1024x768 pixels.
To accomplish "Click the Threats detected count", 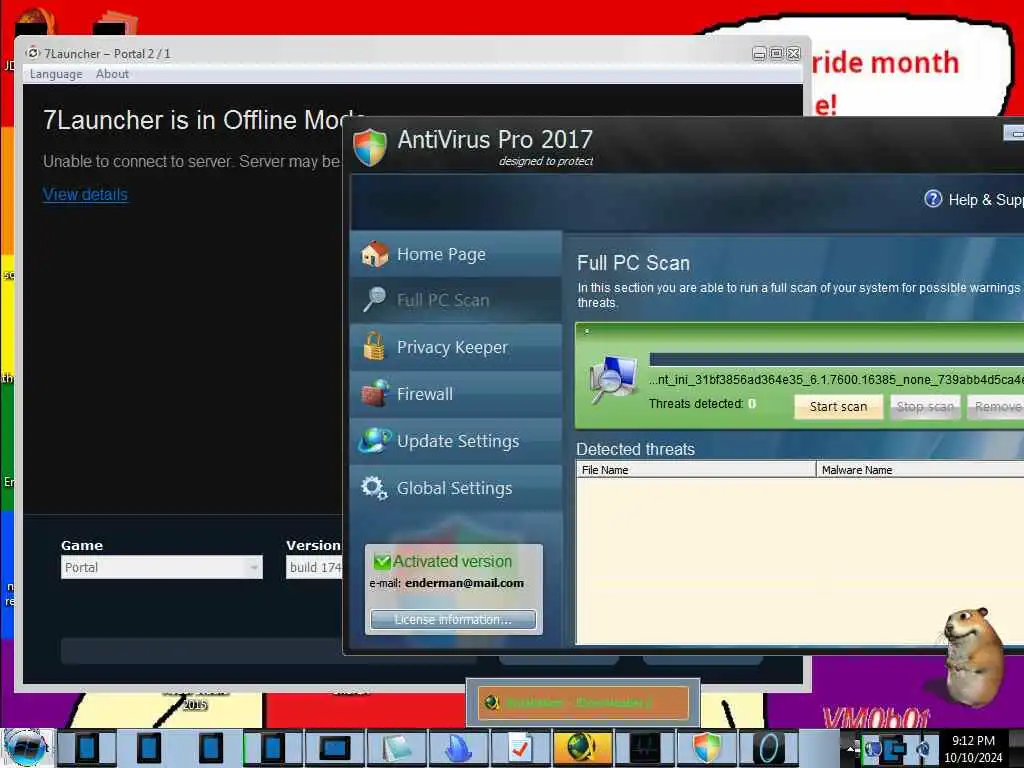I will point(752,404).
